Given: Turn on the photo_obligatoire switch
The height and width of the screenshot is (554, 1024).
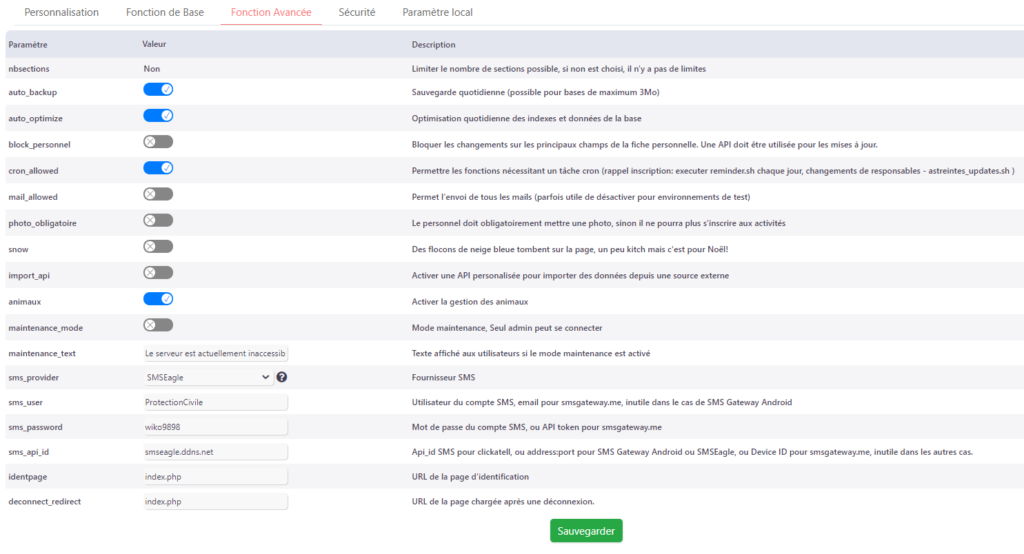Looking at the screenshot, I should [x=158, y=220].
